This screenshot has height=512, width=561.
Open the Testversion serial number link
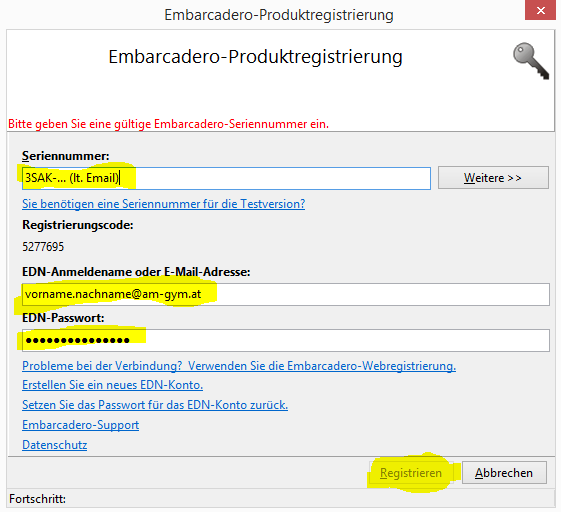[x=164, y=204]
